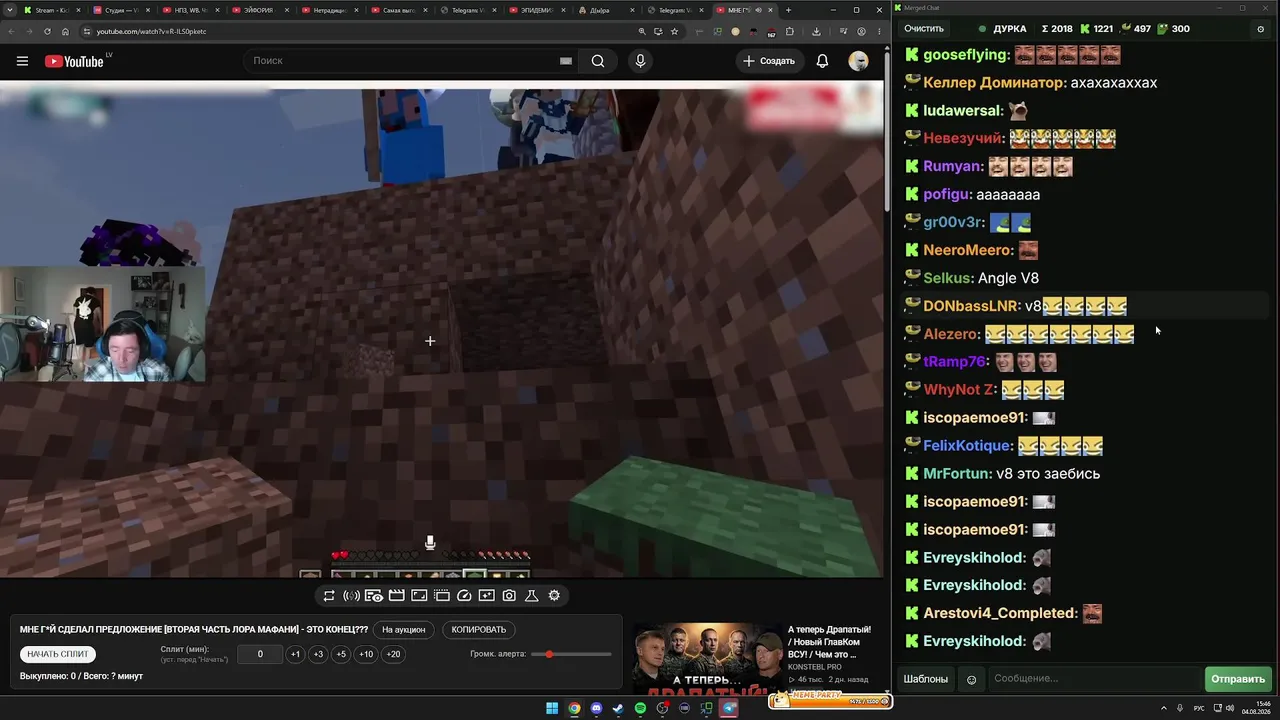This screenshot has width=1280, height=720.
Task: Add +1 minute to the split
Action: tap(295, 655)
